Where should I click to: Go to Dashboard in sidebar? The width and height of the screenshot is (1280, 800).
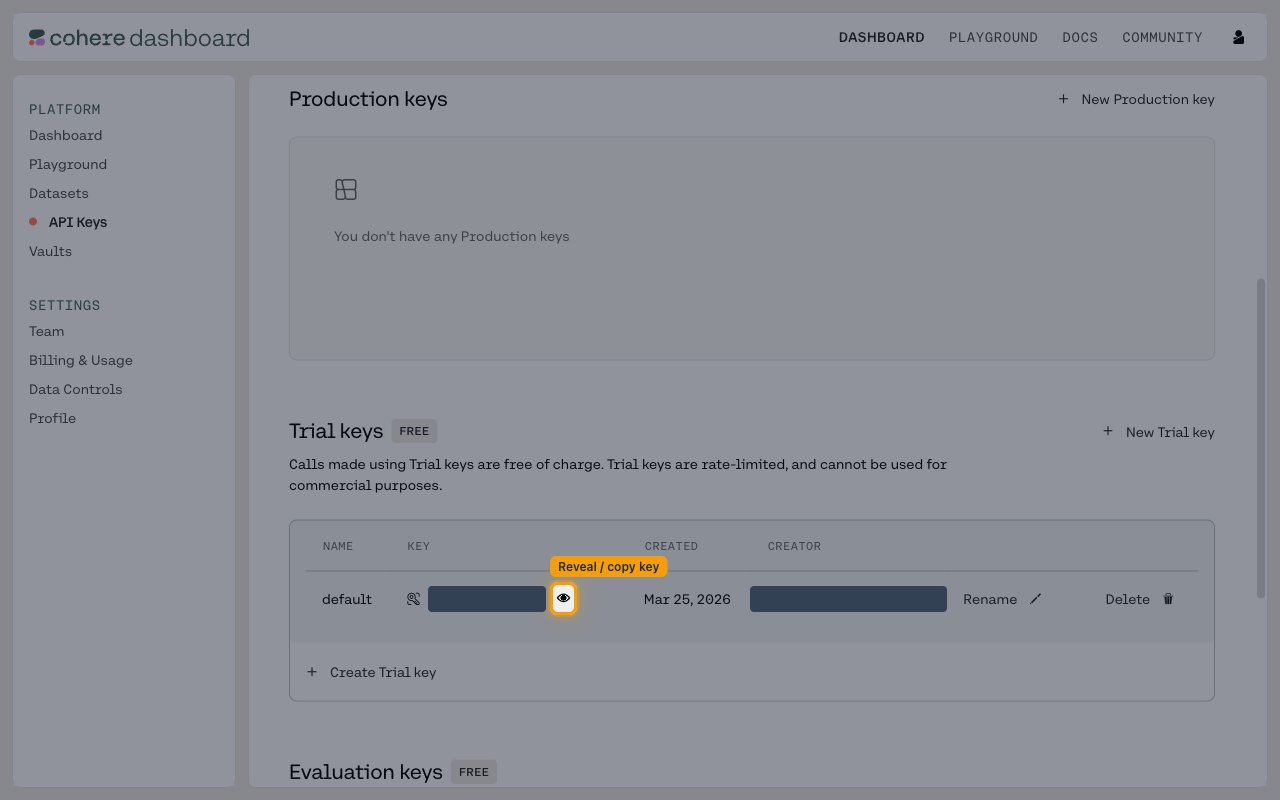65,135
